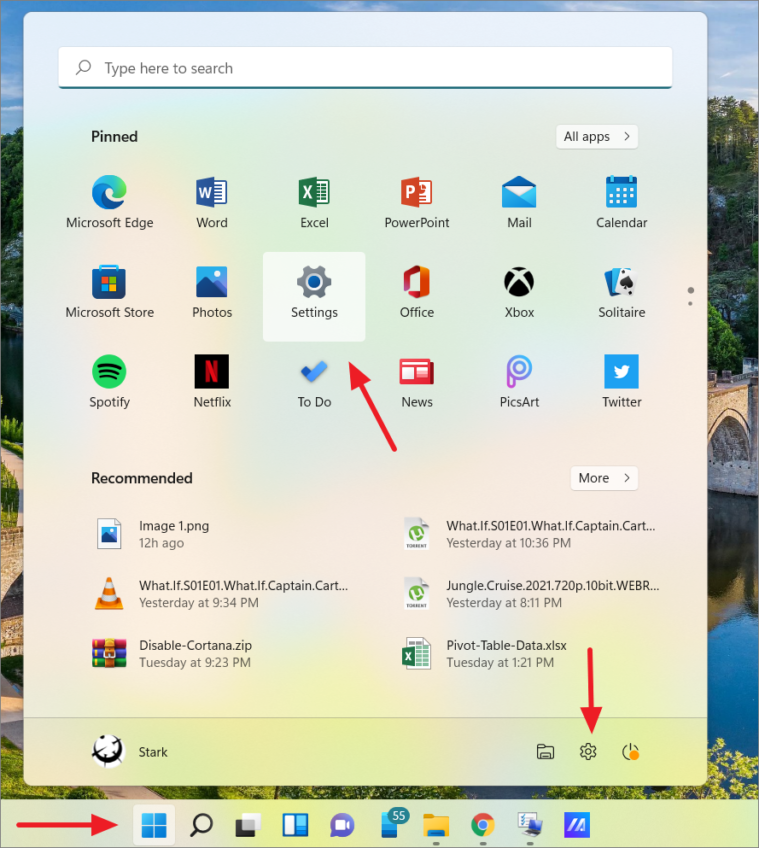
Task: Launch Word from pinned apps
Action: 212,202
